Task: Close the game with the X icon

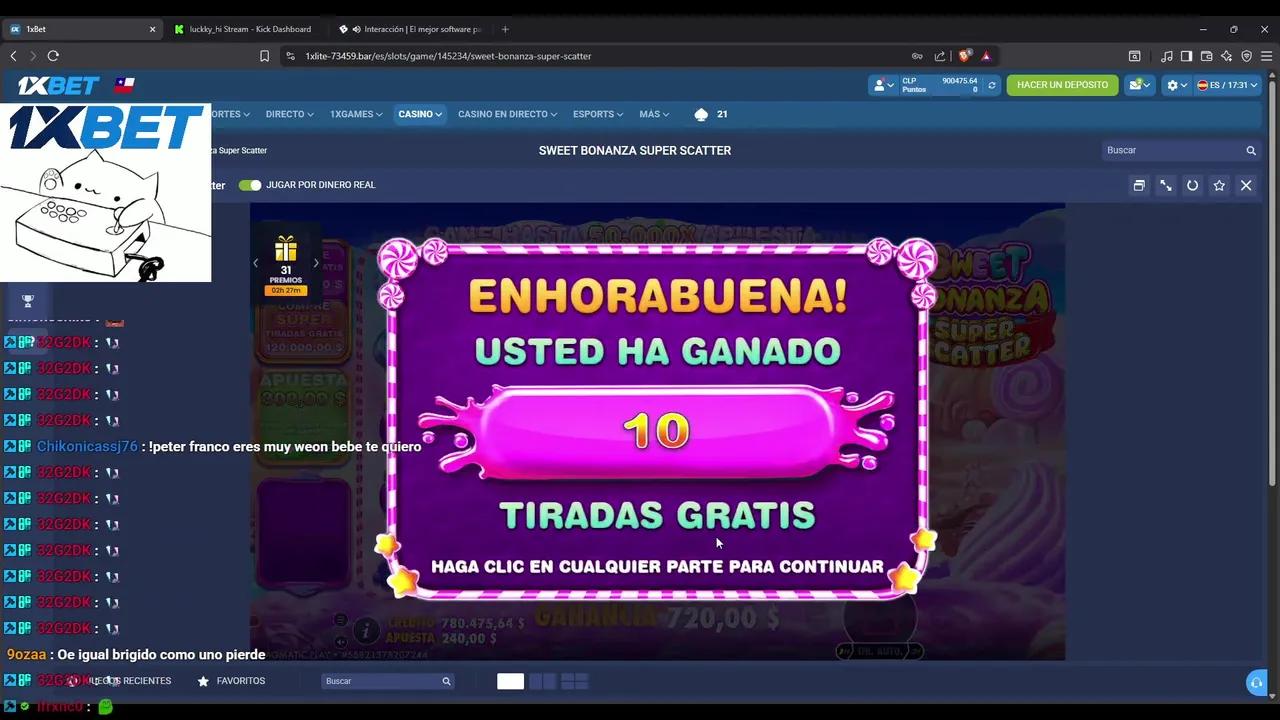Action: tap(1246, 185)
